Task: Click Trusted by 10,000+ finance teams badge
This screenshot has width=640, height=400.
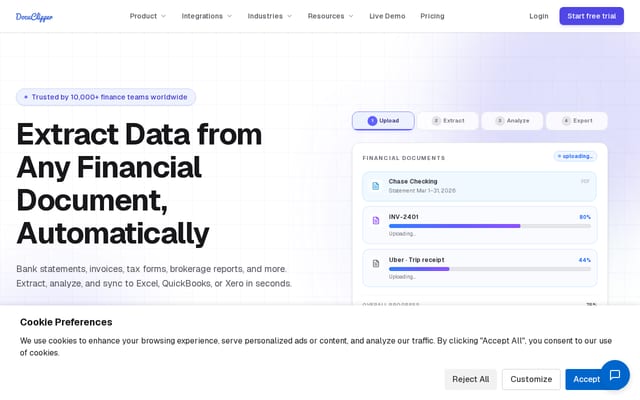Action: pos(106,97)
